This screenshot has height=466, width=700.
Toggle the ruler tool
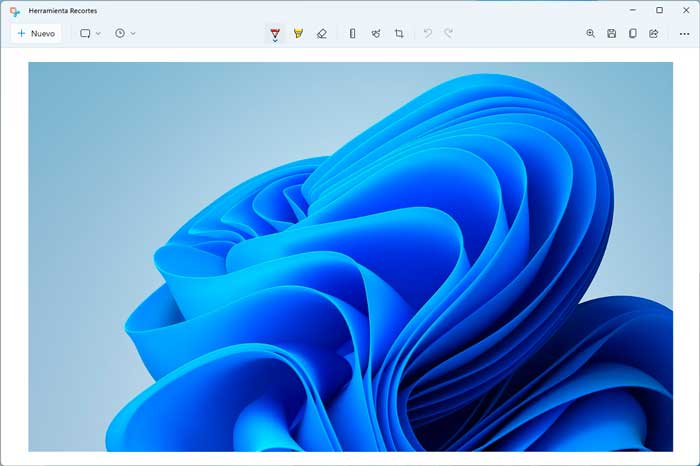click(353, 33)
